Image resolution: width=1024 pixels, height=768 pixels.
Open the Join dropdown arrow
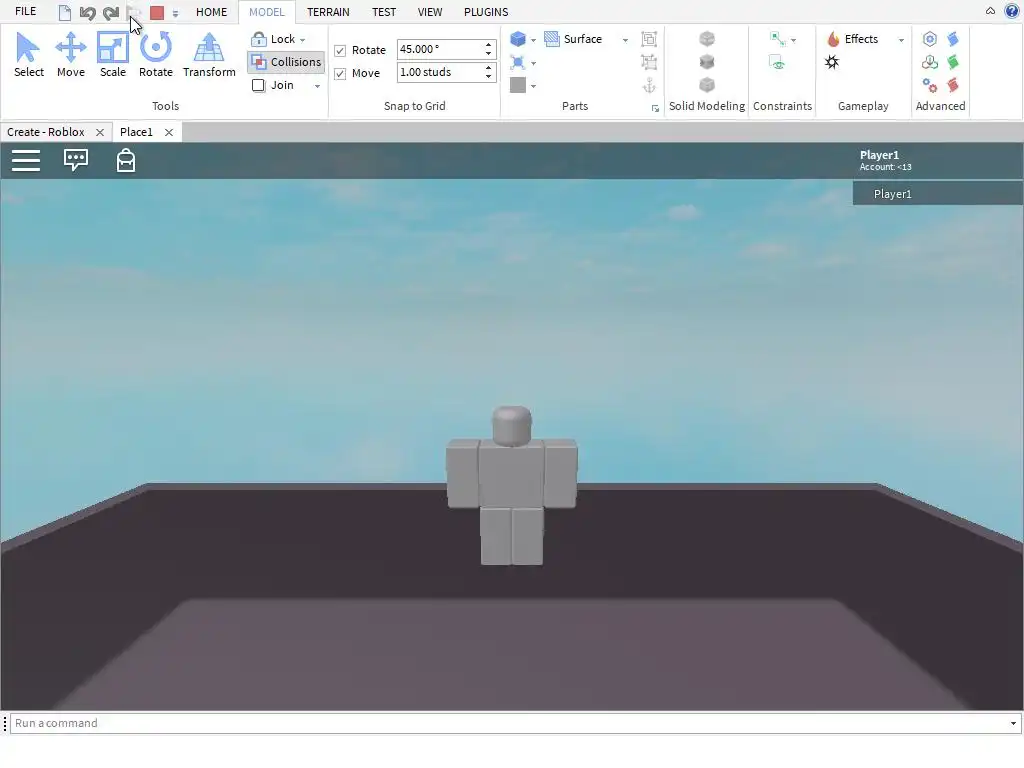317,86
